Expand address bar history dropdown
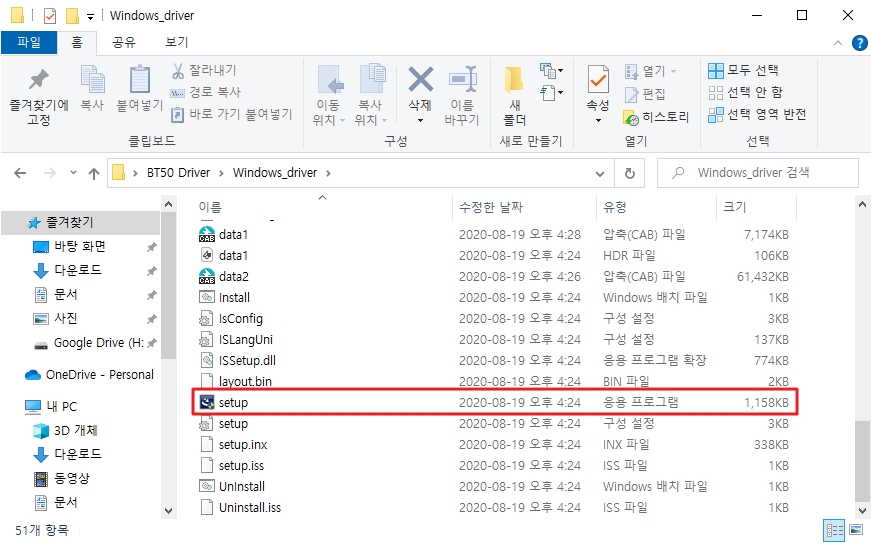Viewport: 872px width, 543px height. click(x=600, y=174)
